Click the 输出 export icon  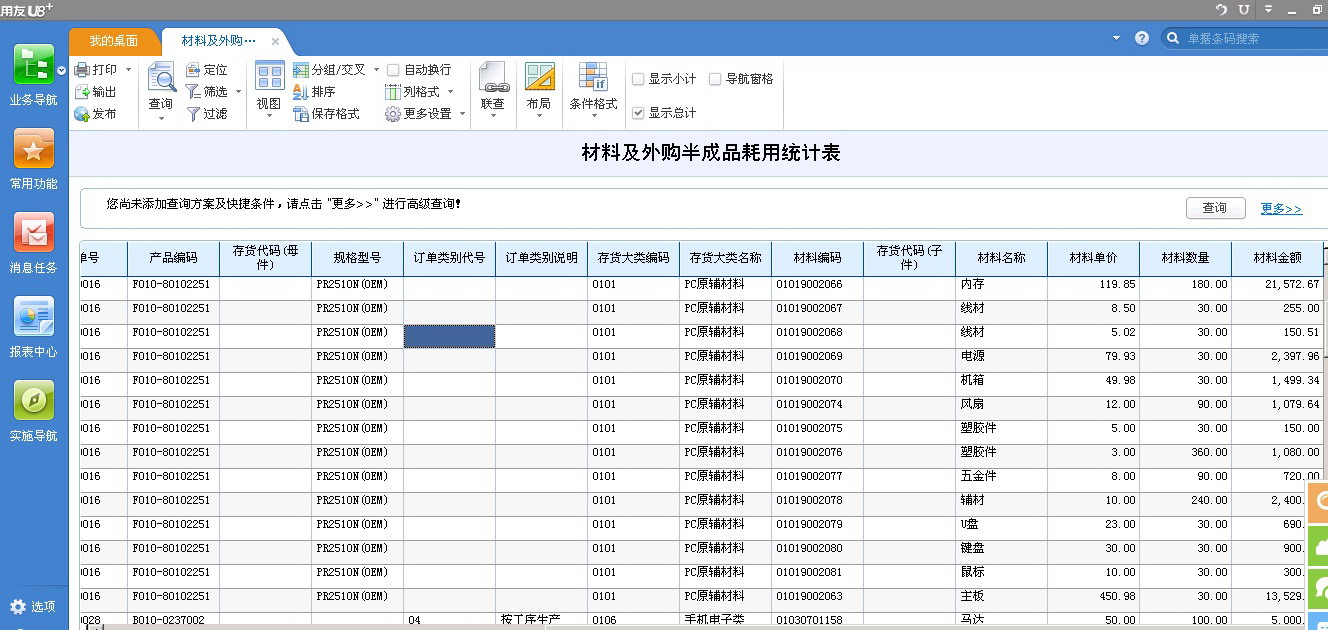tap(82, 92)
